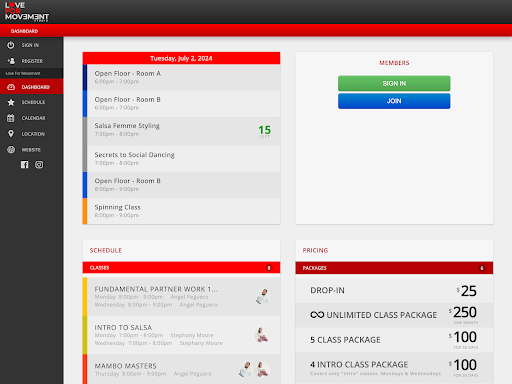Viewport: 512px width, 384px height.
Task: Click the MEMBERS heading
Action: (x=394, y=63)
